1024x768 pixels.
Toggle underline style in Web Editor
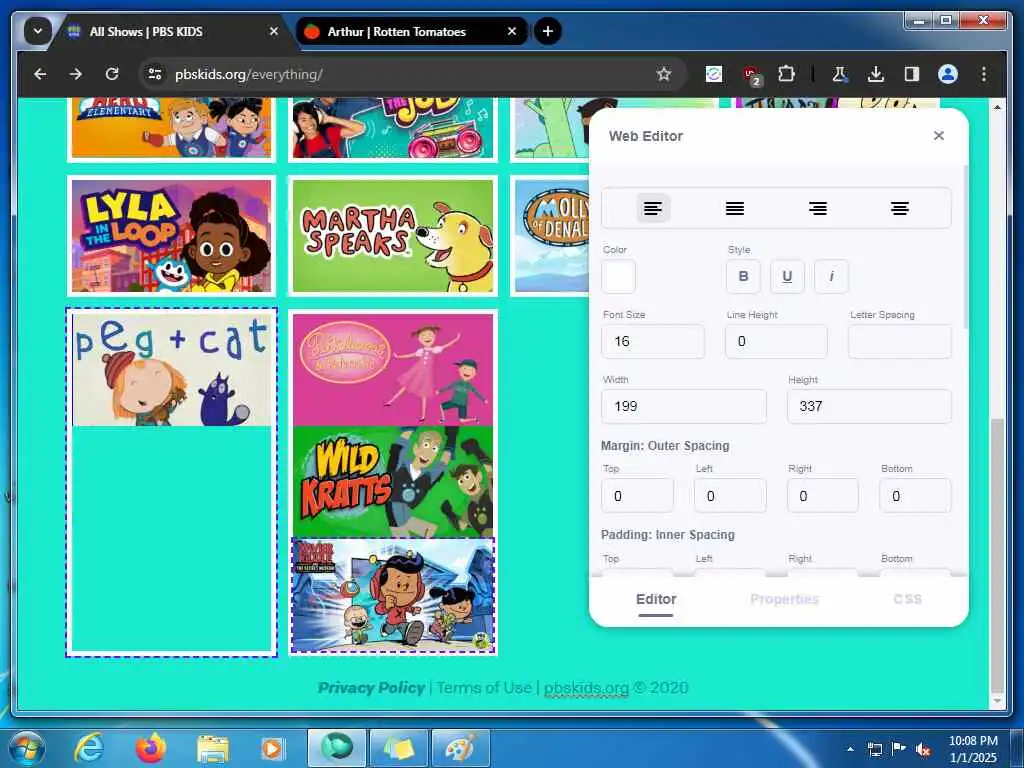pyautogui.click(x=787, y=276)
